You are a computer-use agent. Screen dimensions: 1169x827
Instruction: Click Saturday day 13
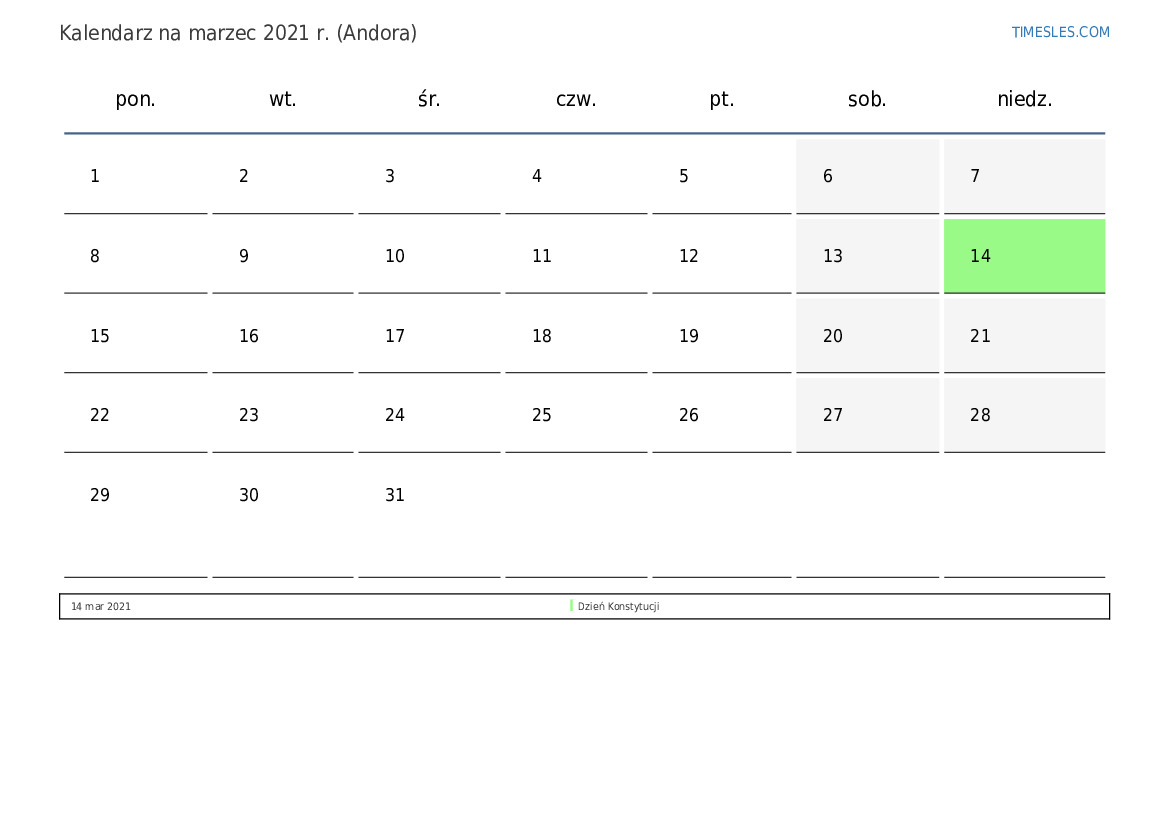(867, 256)
